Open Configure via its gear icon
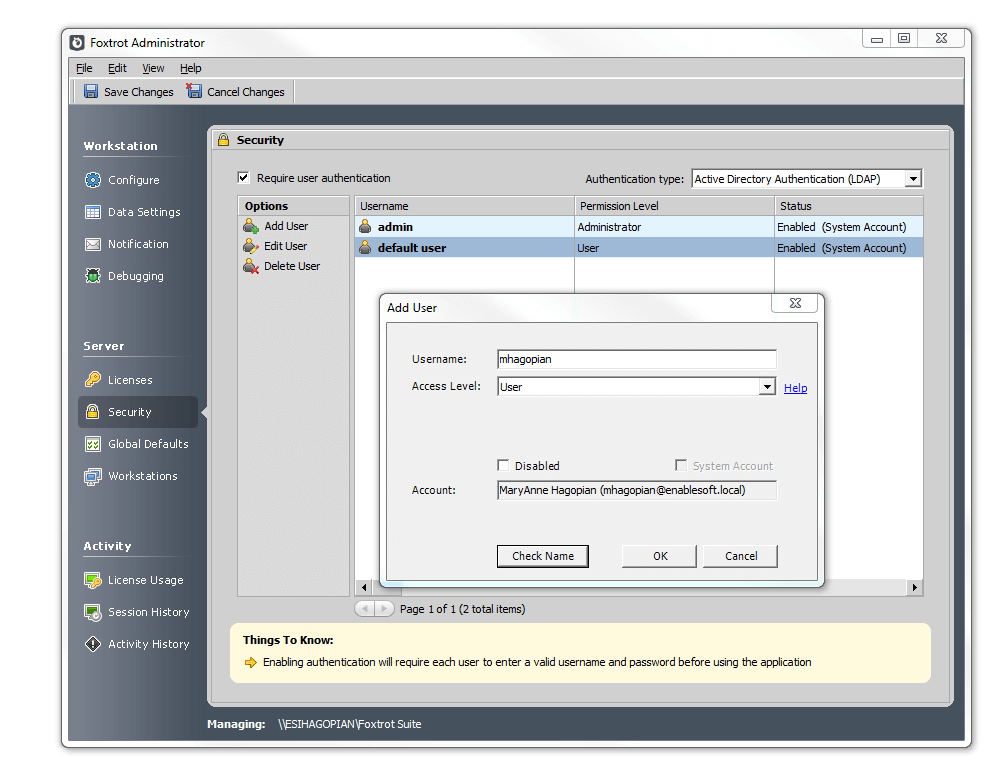1002x771 pixels. pyautogui.click(x=93, y=180)
